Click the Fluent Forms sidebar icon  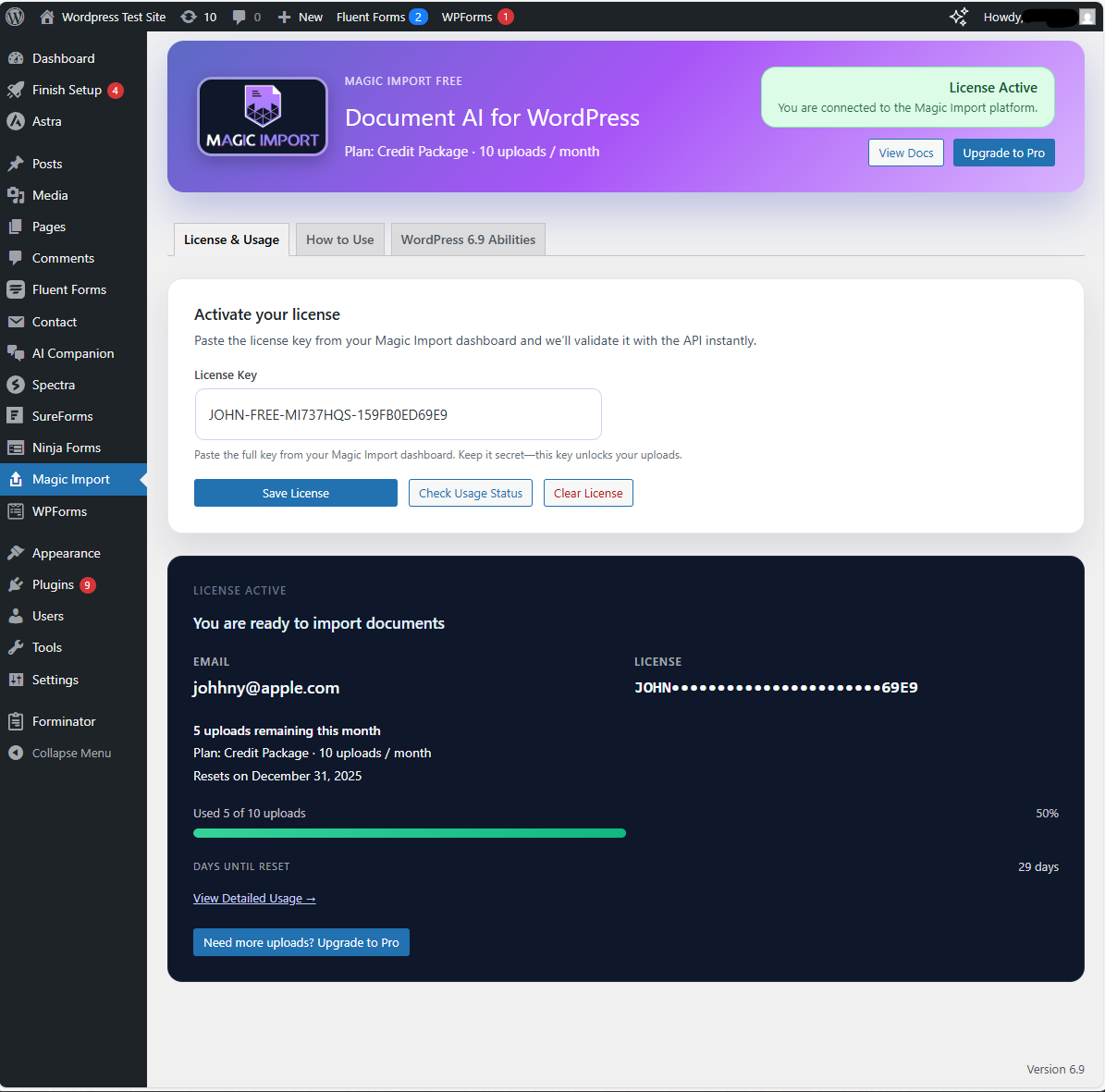(16, 289)
